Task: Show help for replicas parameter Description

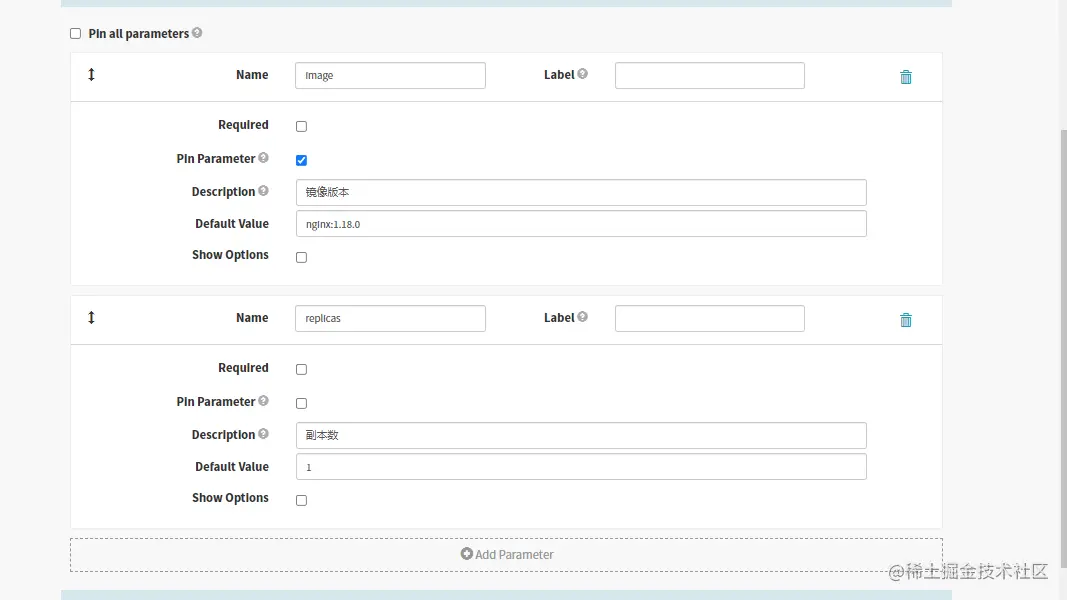Action: 263,433
